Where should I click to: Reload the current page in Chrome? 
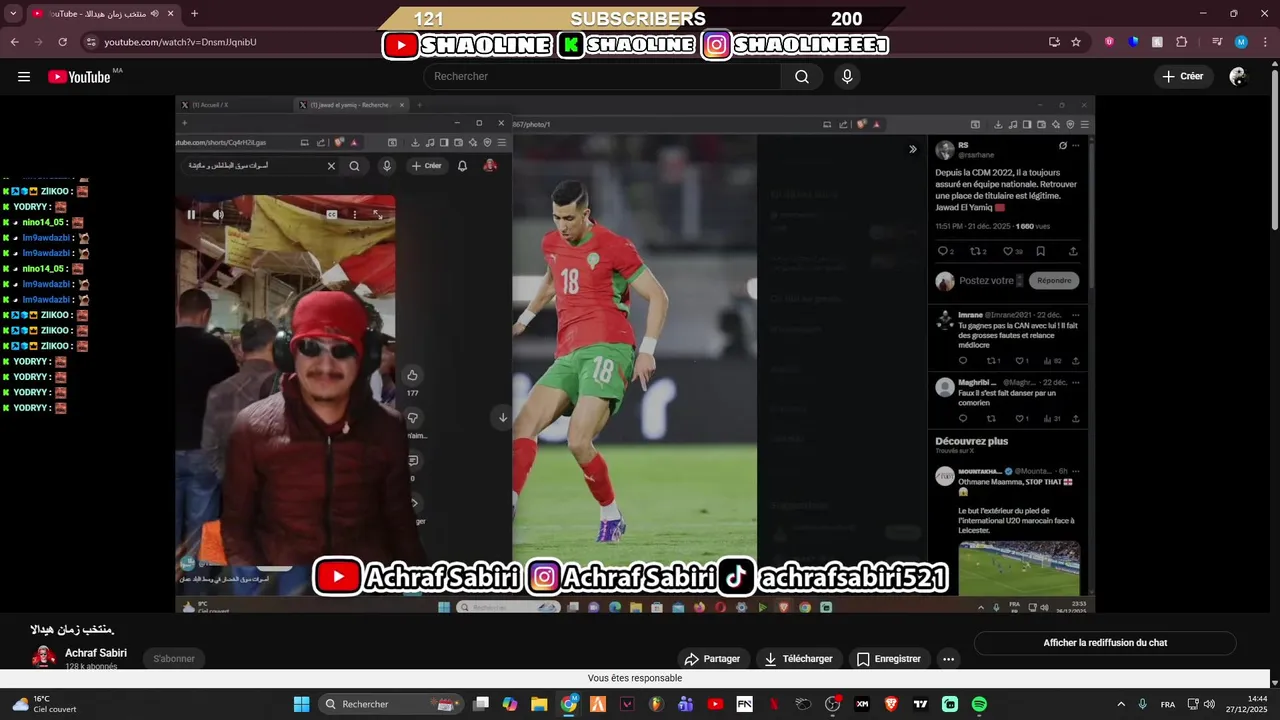(x=63, y=42)
